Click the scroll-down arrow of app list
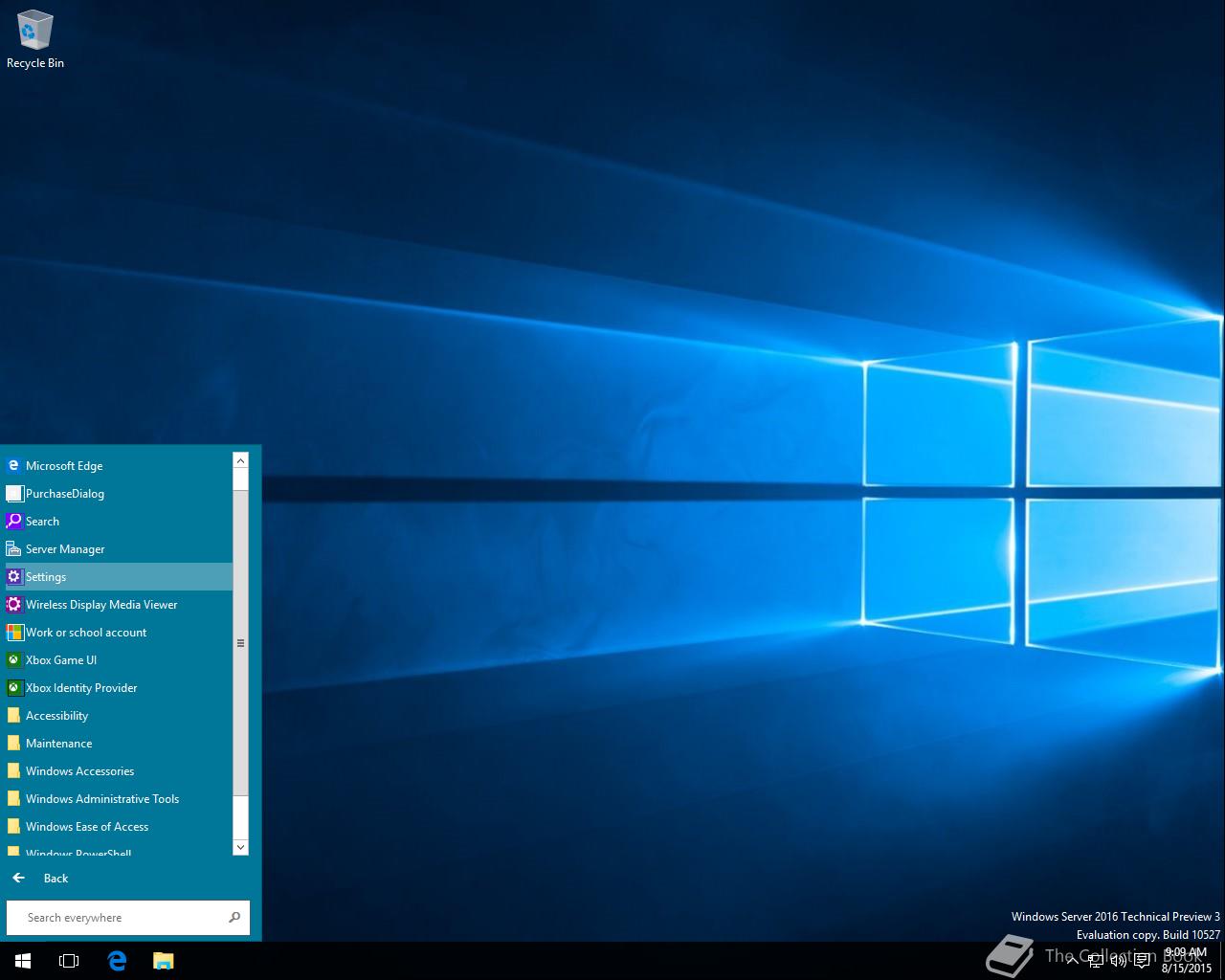Image resolution: width=1225 pixels, height=980 pixels. click(240, 847)
